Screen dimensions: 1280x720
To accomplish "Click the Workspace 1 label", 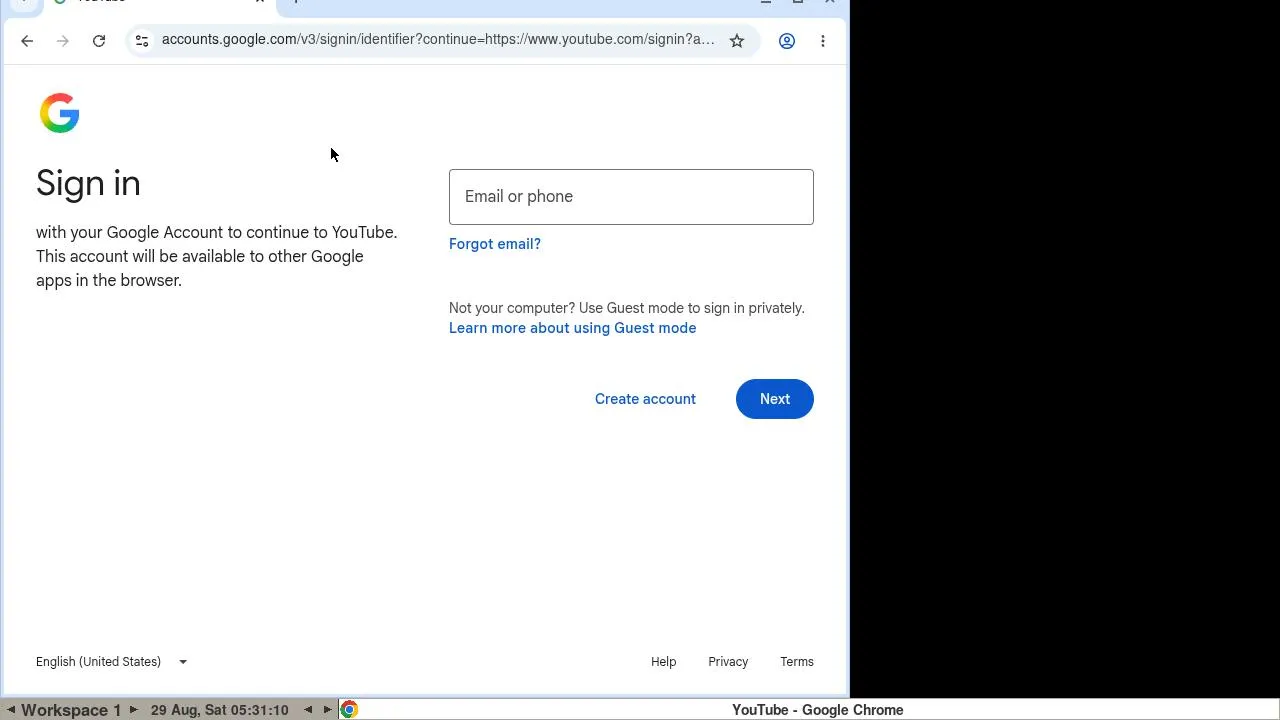I will coord(71,710).
